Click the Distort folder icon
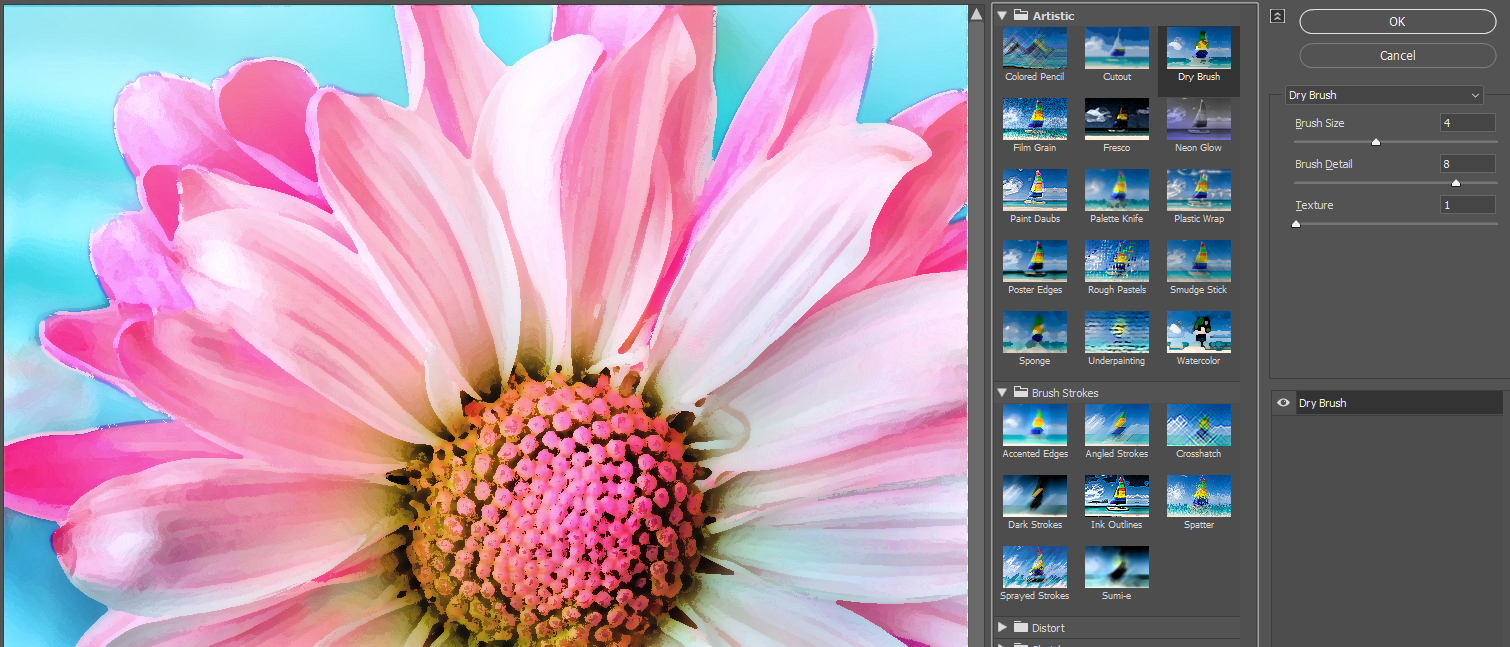 (1021, 628)
